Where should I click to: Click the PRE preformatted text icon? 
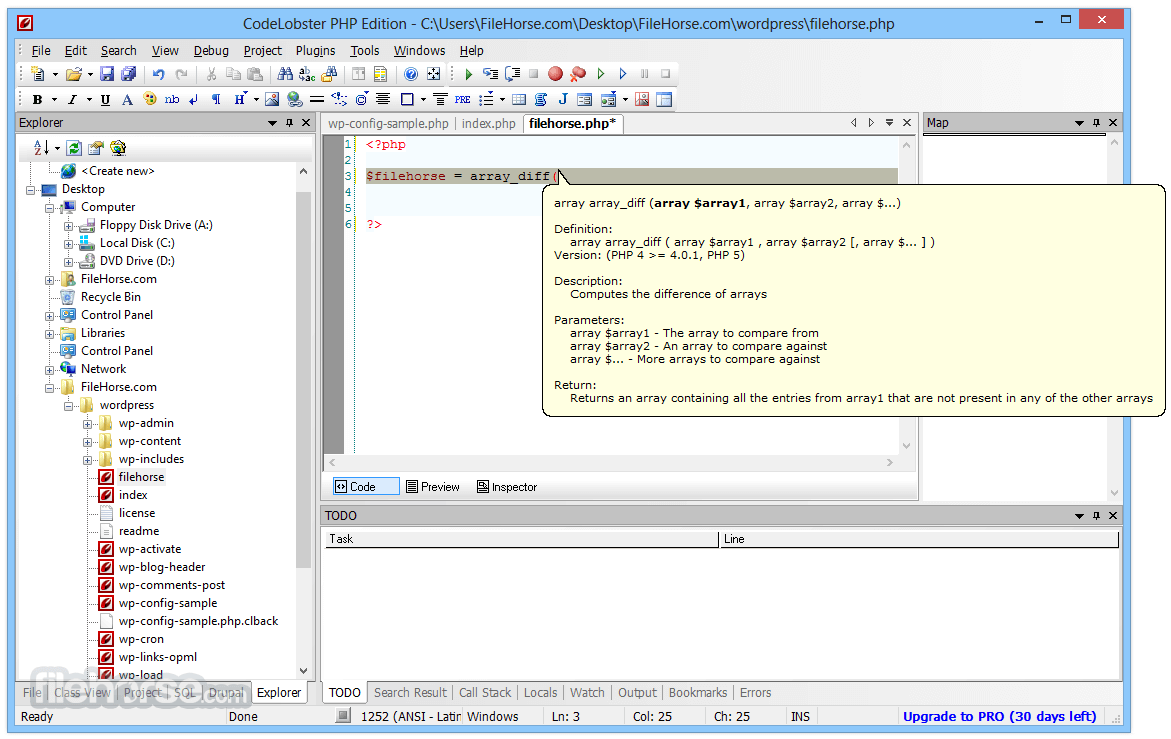point(462,99)
